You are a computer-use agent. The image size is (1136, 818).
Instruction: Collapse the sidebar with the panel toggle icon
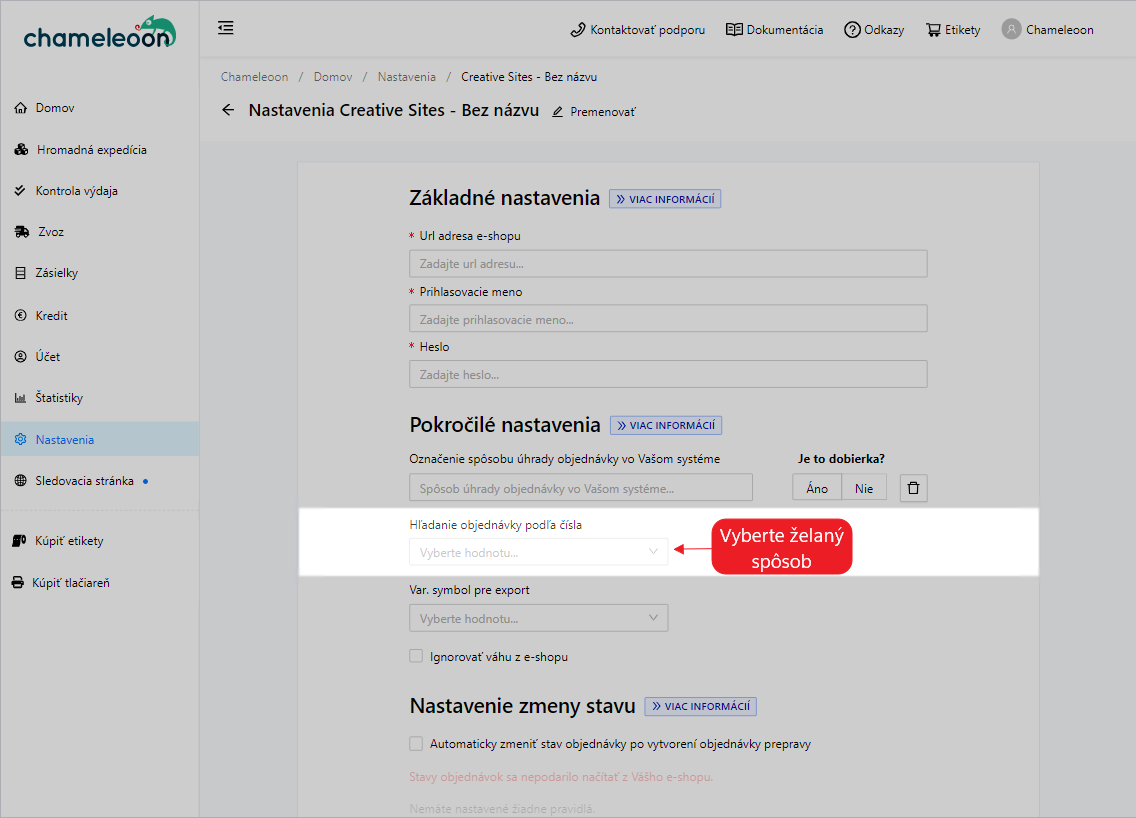(225, 28)
